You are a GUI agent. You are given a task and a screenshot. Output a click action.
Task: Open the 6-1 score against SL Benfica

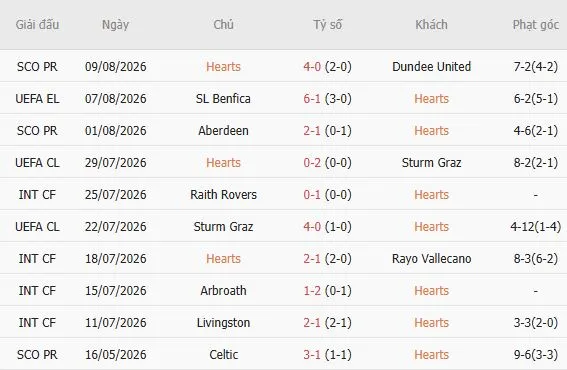(x=312, y=99)
